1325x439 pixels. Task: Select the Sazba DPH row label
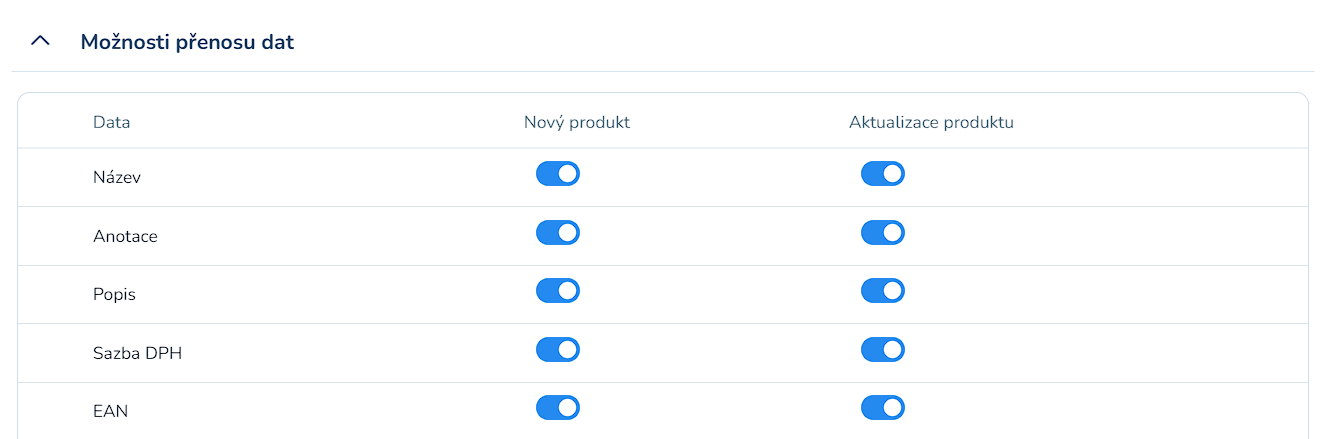[137, 353]
